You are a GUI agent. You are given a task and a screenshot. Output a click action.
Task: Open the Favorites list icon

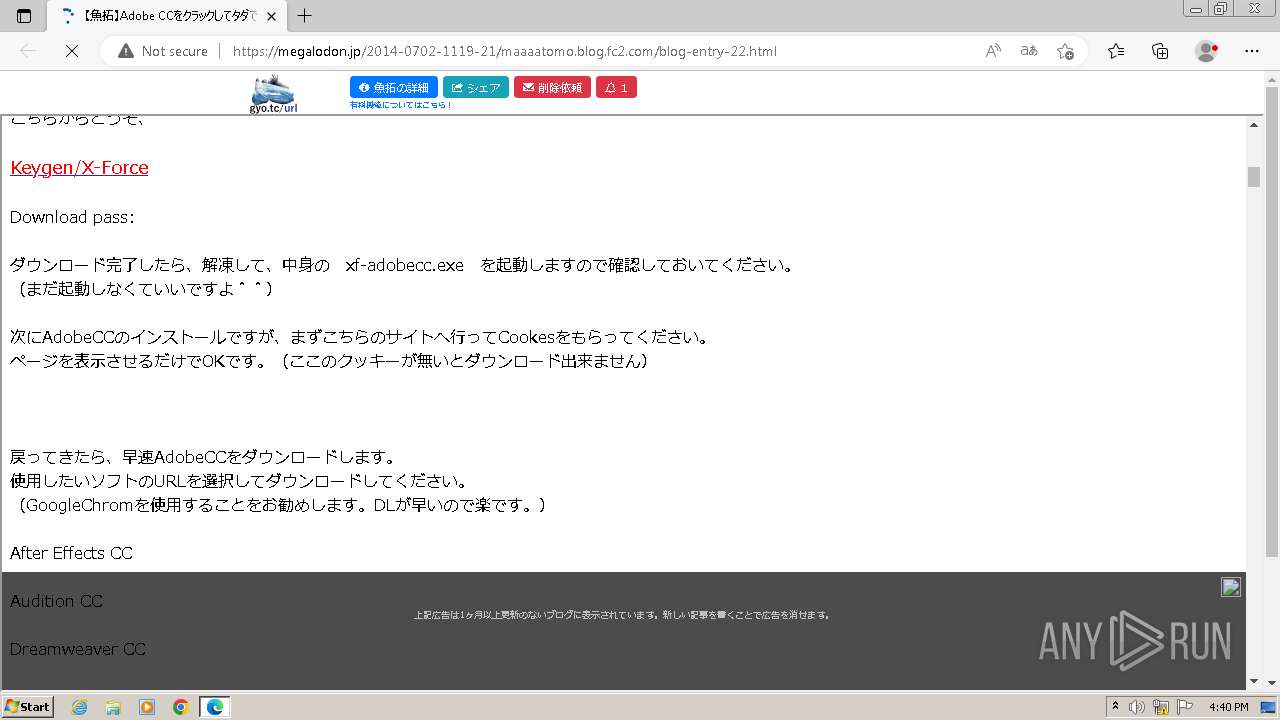(1116, 51)
